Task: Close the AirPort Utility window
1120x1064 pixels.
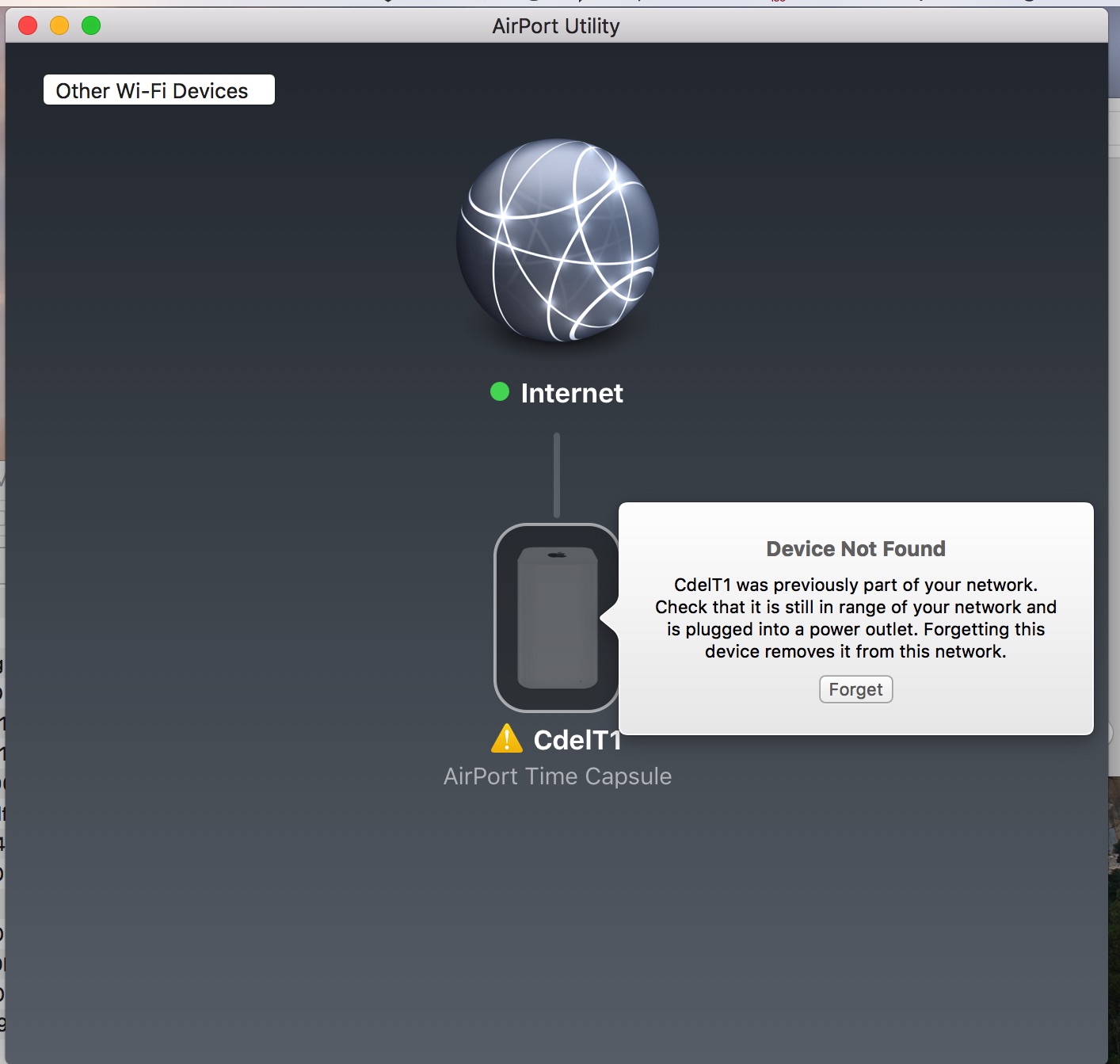Action: [28, 25]
